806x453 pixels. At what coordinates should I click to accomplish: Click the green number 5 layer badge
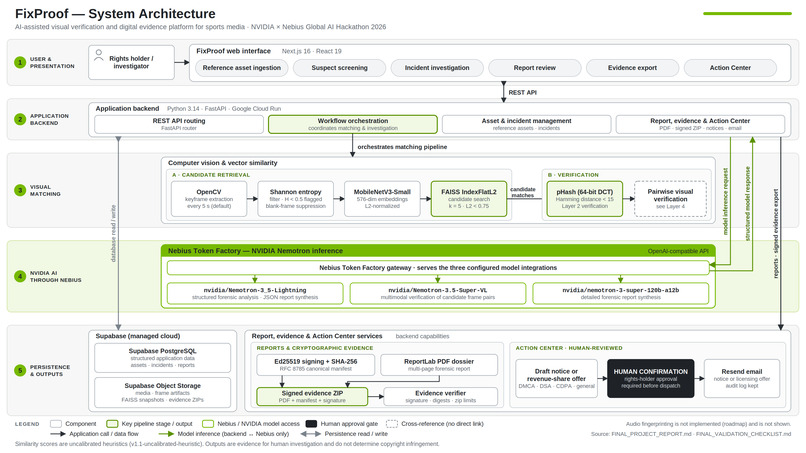point(20,370)
